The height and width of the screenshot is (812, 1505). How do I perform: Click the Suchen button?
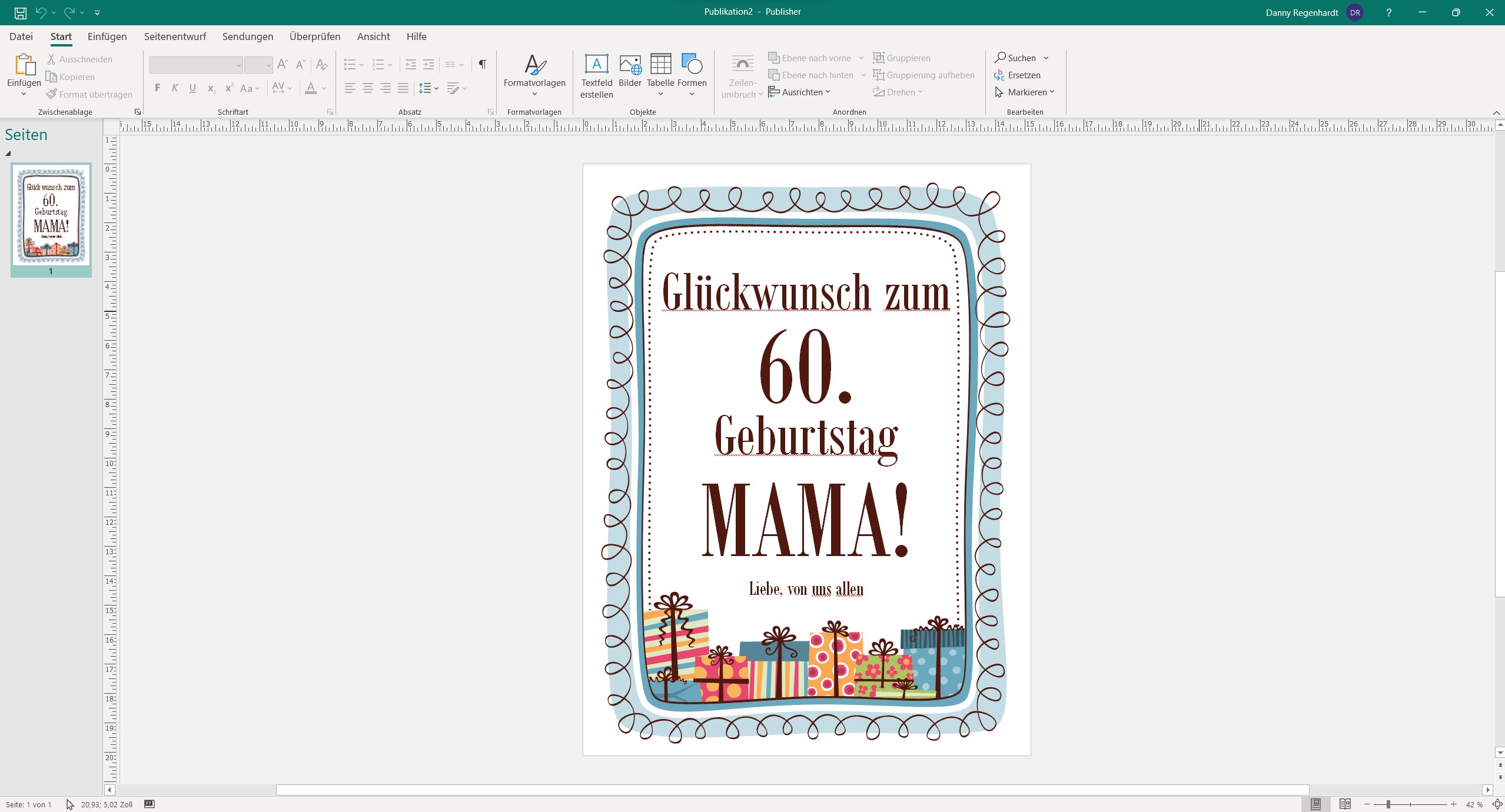1016,58
